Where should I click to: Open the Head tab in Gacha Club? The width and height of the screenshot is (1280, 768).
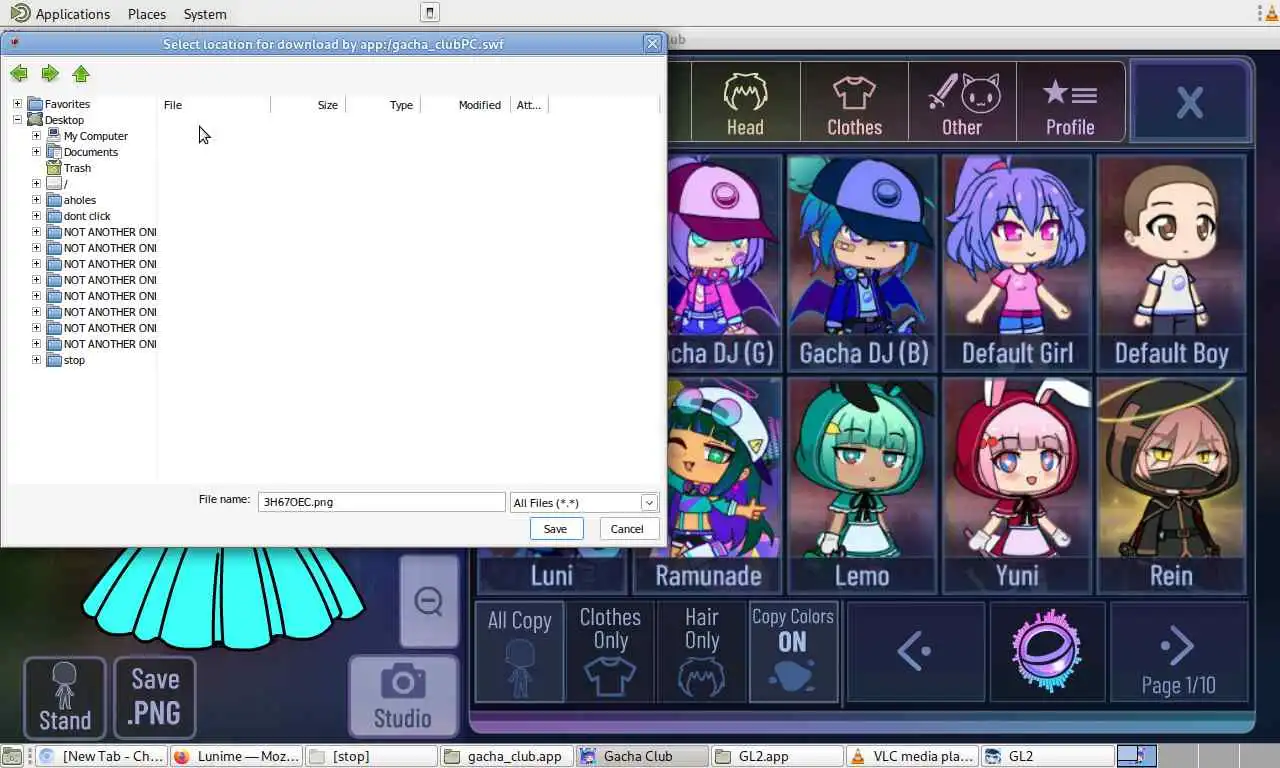(x=745, y=102)
